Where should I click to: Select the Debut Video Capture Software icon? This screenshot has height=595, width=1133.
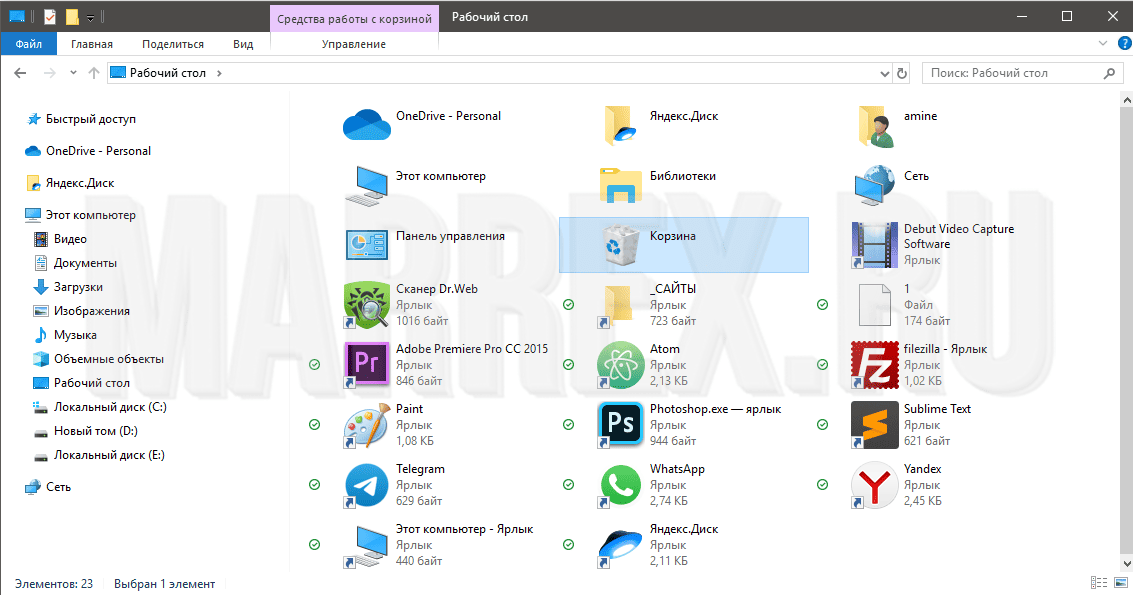point(875,245)
